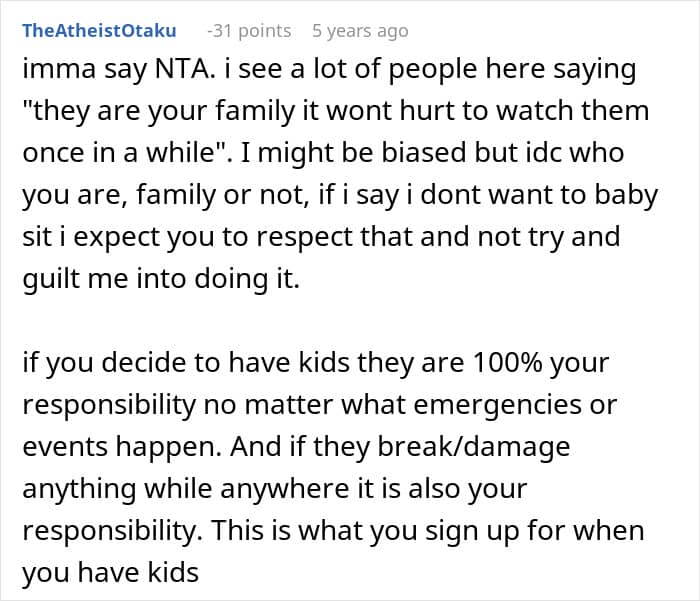Click the words "baby sit" at line end

(619, 195)
